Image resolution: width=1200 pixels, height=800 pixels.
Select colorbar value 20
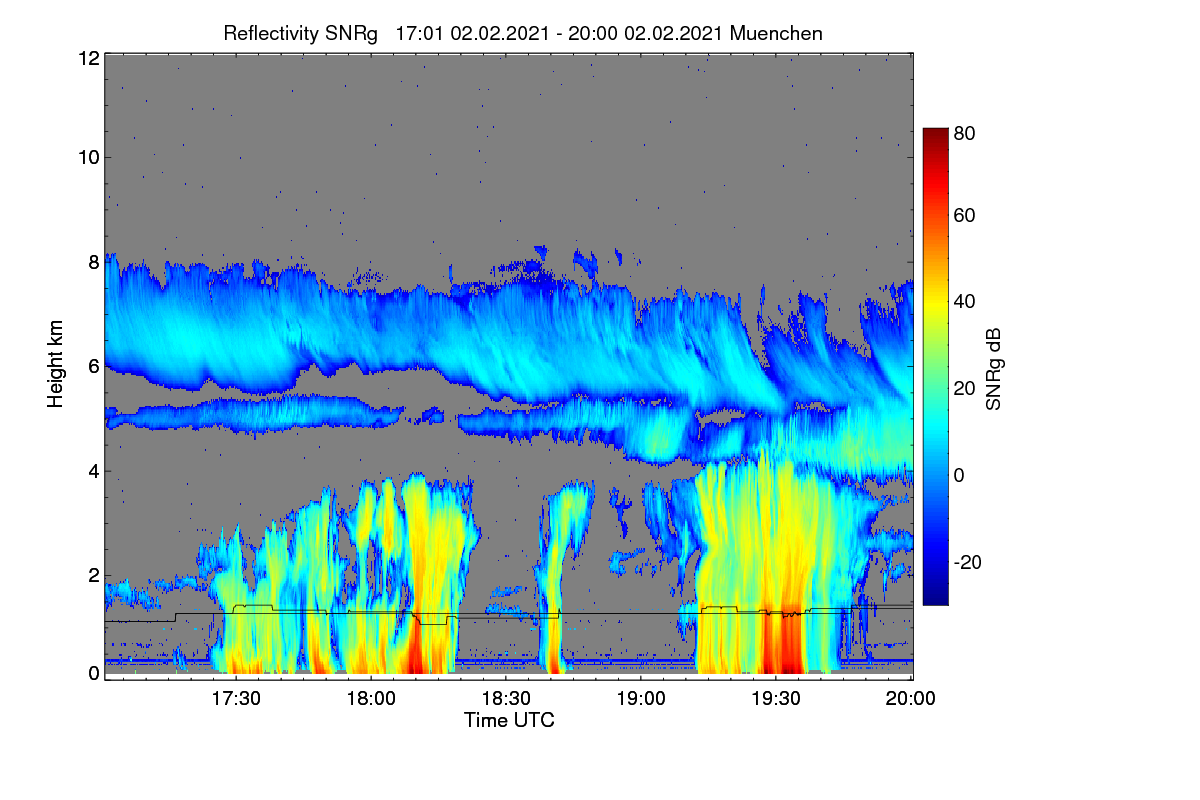point(964,388)
